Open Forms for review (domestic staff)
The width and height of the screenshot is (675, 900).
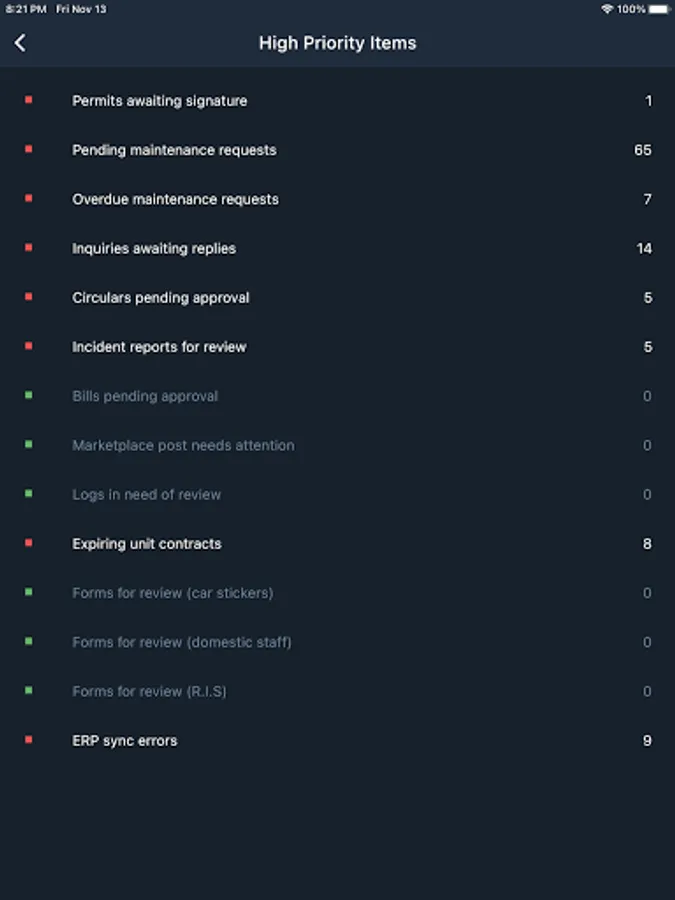(182, 642)
